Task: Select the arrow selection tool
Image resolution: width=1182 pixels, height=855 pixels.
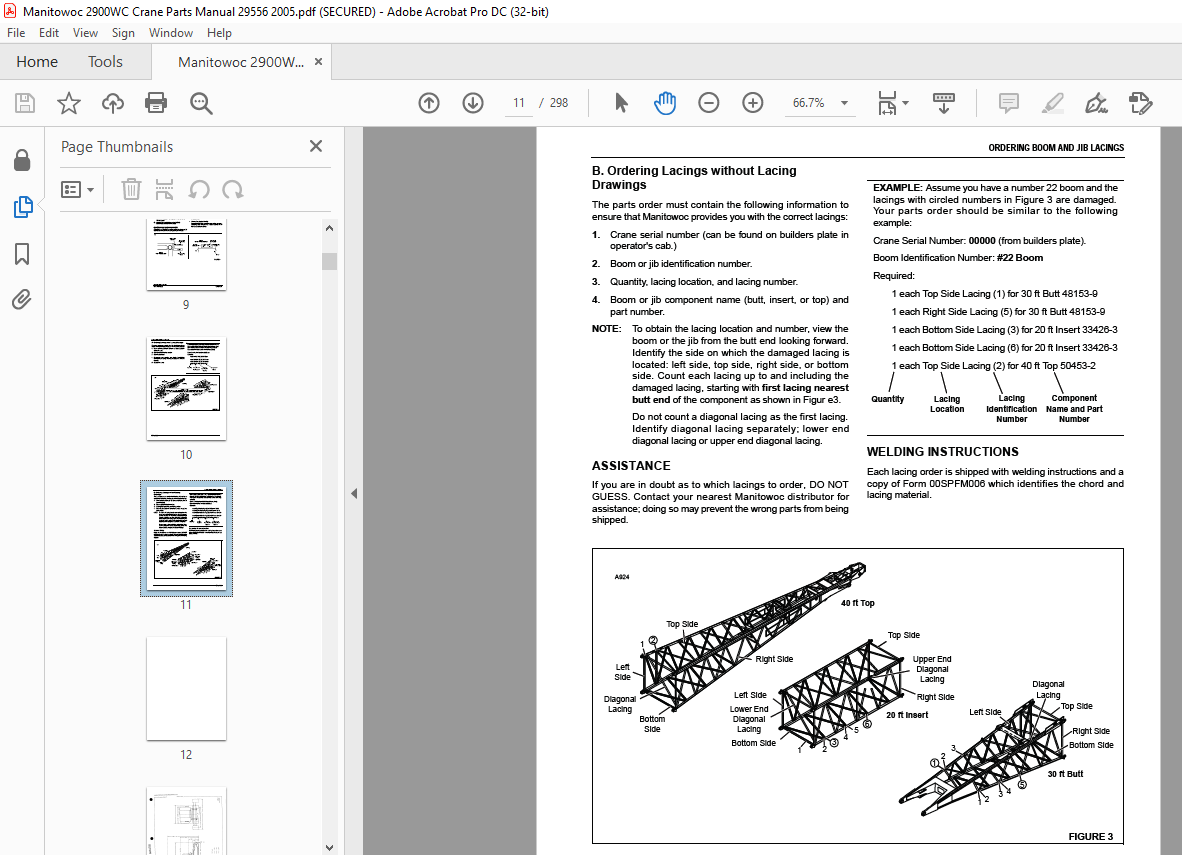Action: [621, 103]
